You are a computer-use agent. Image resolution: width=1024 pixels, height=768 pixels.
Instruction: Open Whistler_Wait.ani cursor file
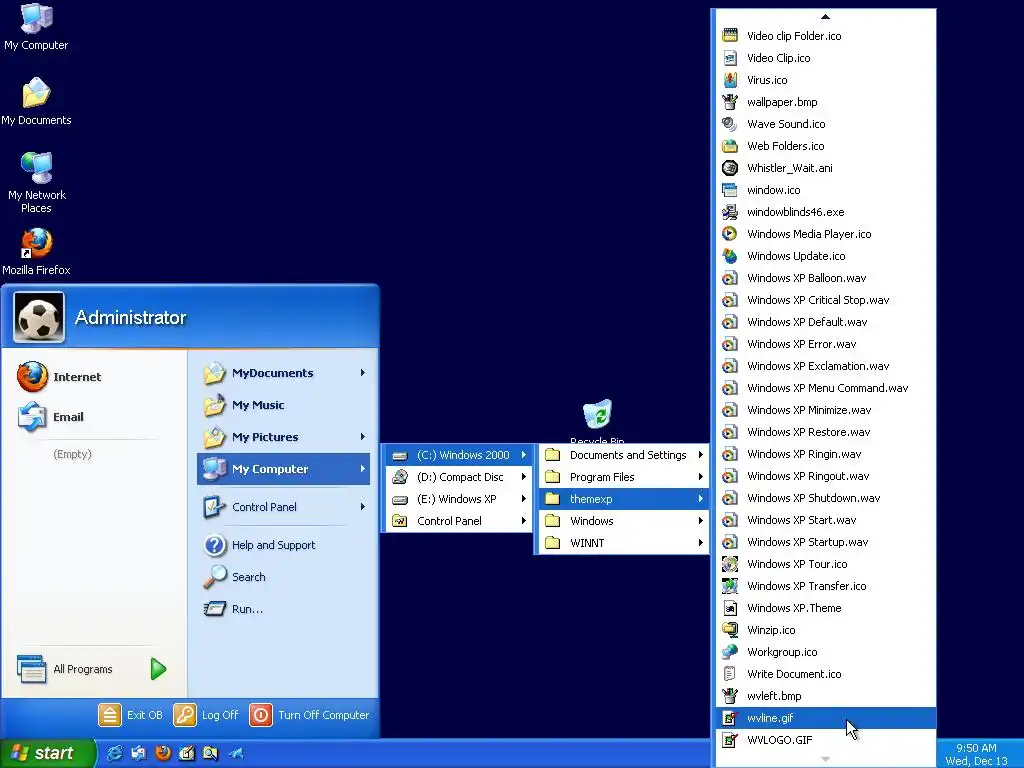[825, 168]
